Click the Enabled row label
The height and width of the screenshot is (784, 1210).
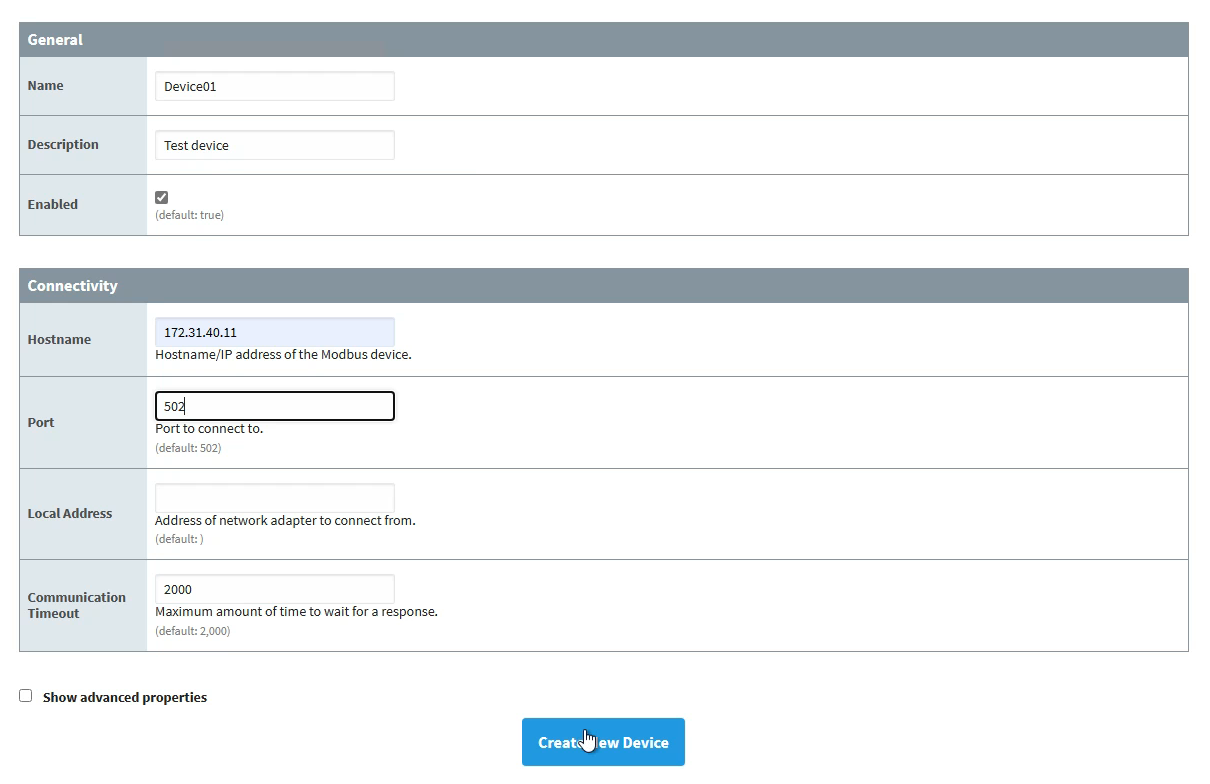52,204
